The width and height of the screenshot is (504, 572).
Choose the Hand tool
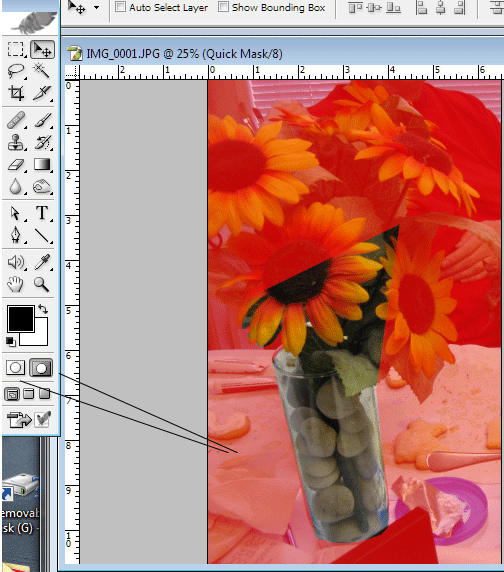click(16, 284)
